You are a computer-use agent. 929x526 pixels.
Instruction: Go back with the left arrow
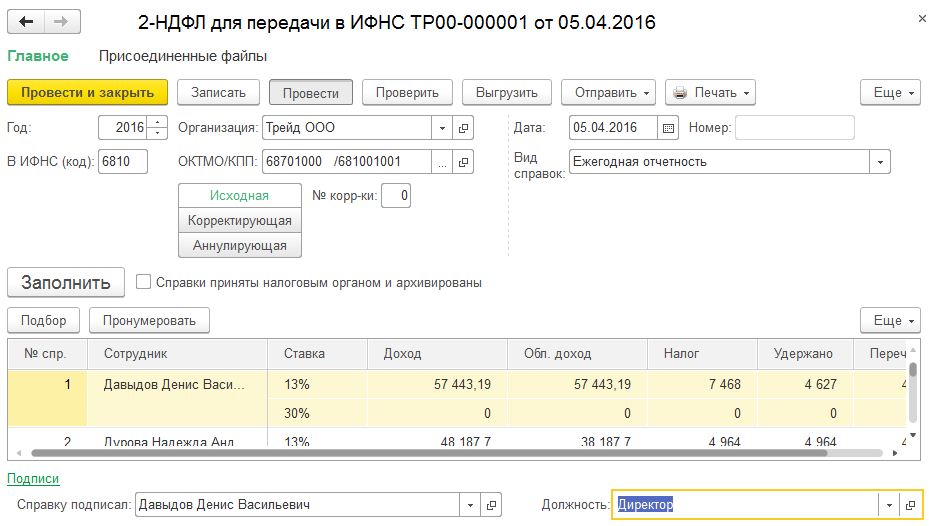click(26, 22)
